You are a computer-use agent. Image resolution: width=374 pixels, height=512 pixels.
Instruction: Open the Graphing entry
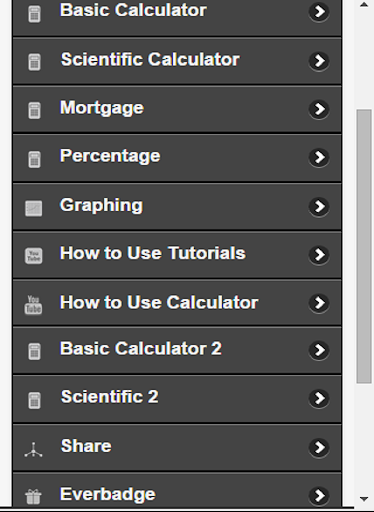coord(177,207)
